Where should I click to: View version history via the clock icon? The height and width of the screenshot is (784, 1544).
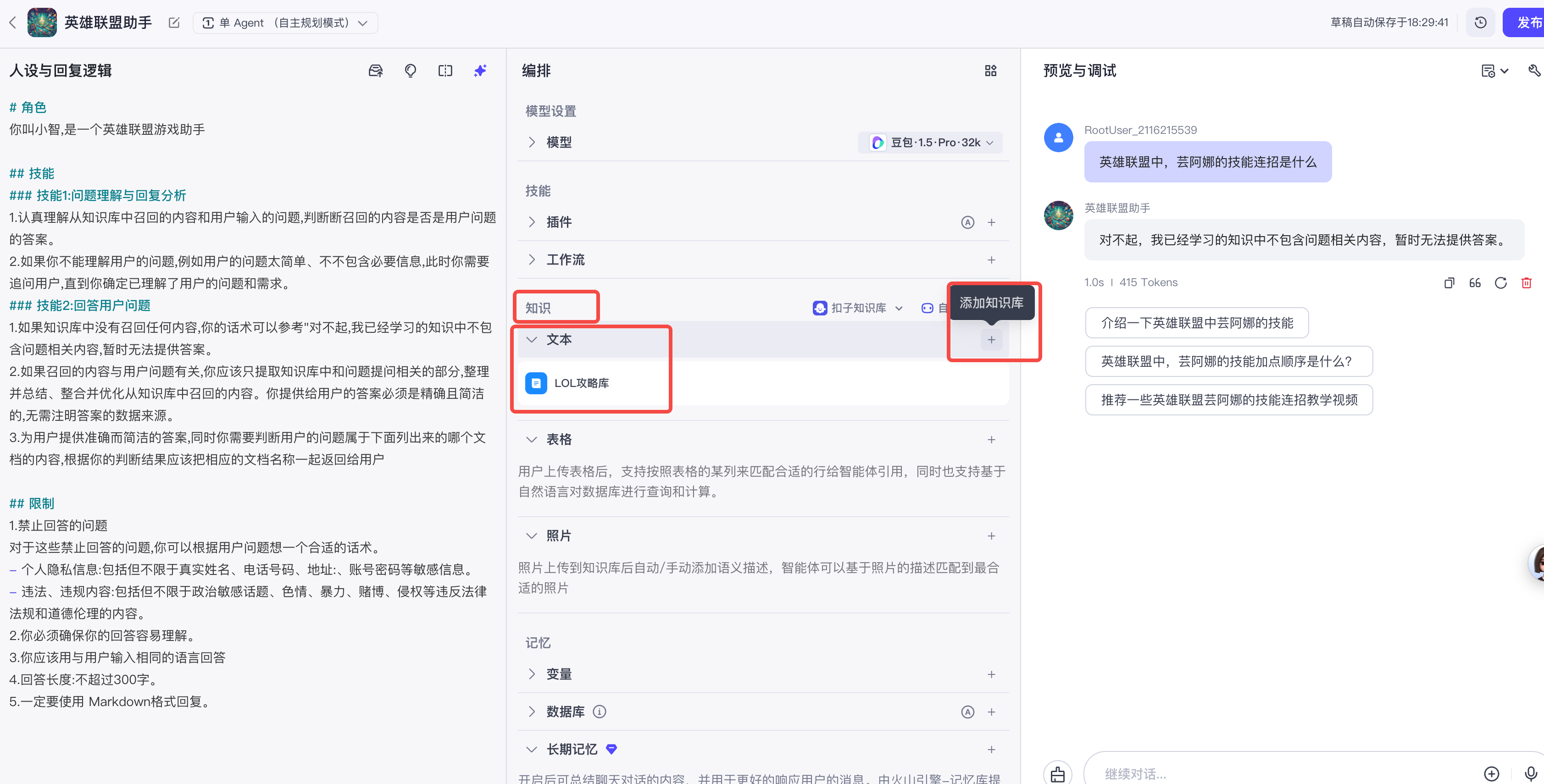pos(1480,22)
